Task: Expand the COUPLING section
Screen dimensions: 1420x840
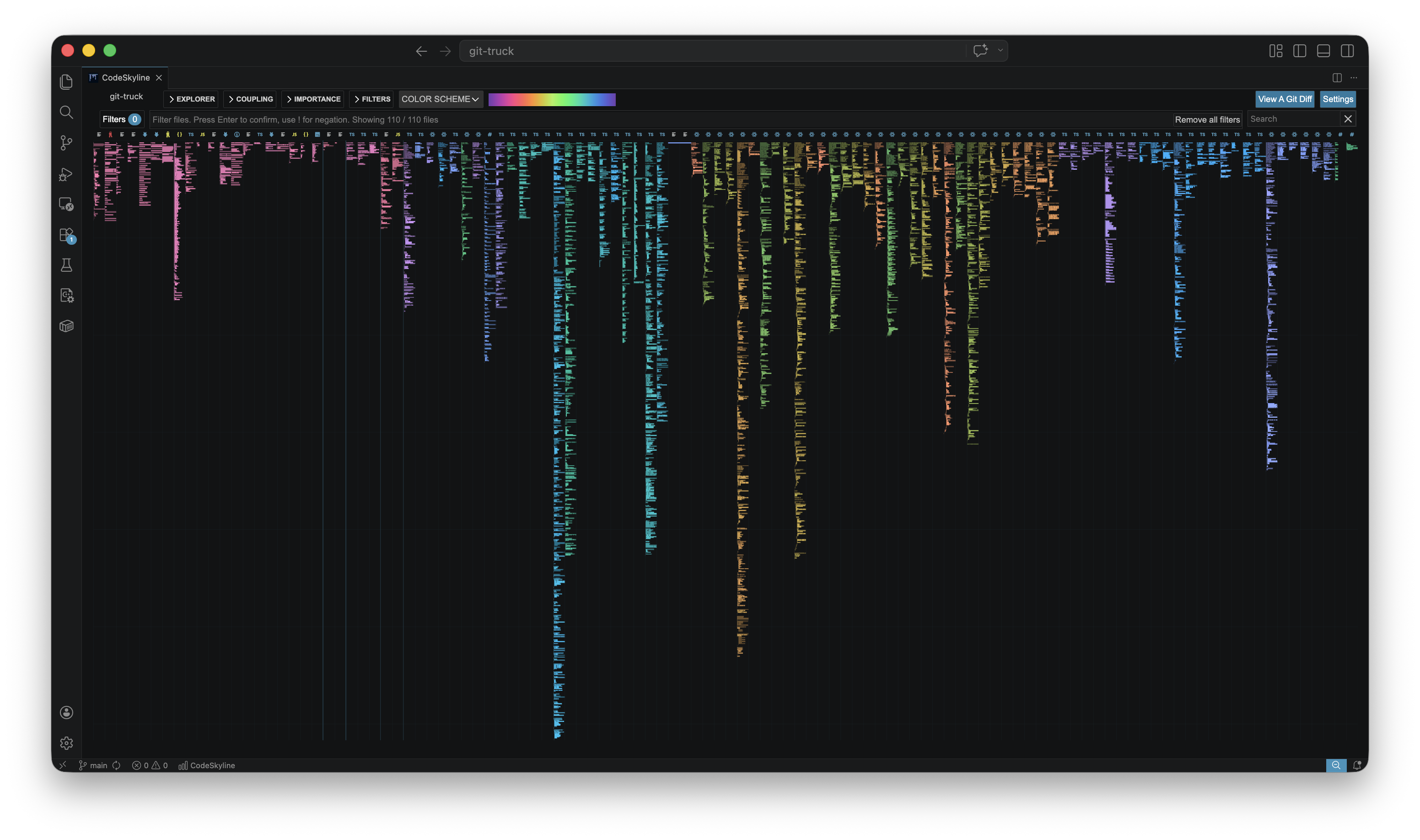Action: [x=250, y=99]
